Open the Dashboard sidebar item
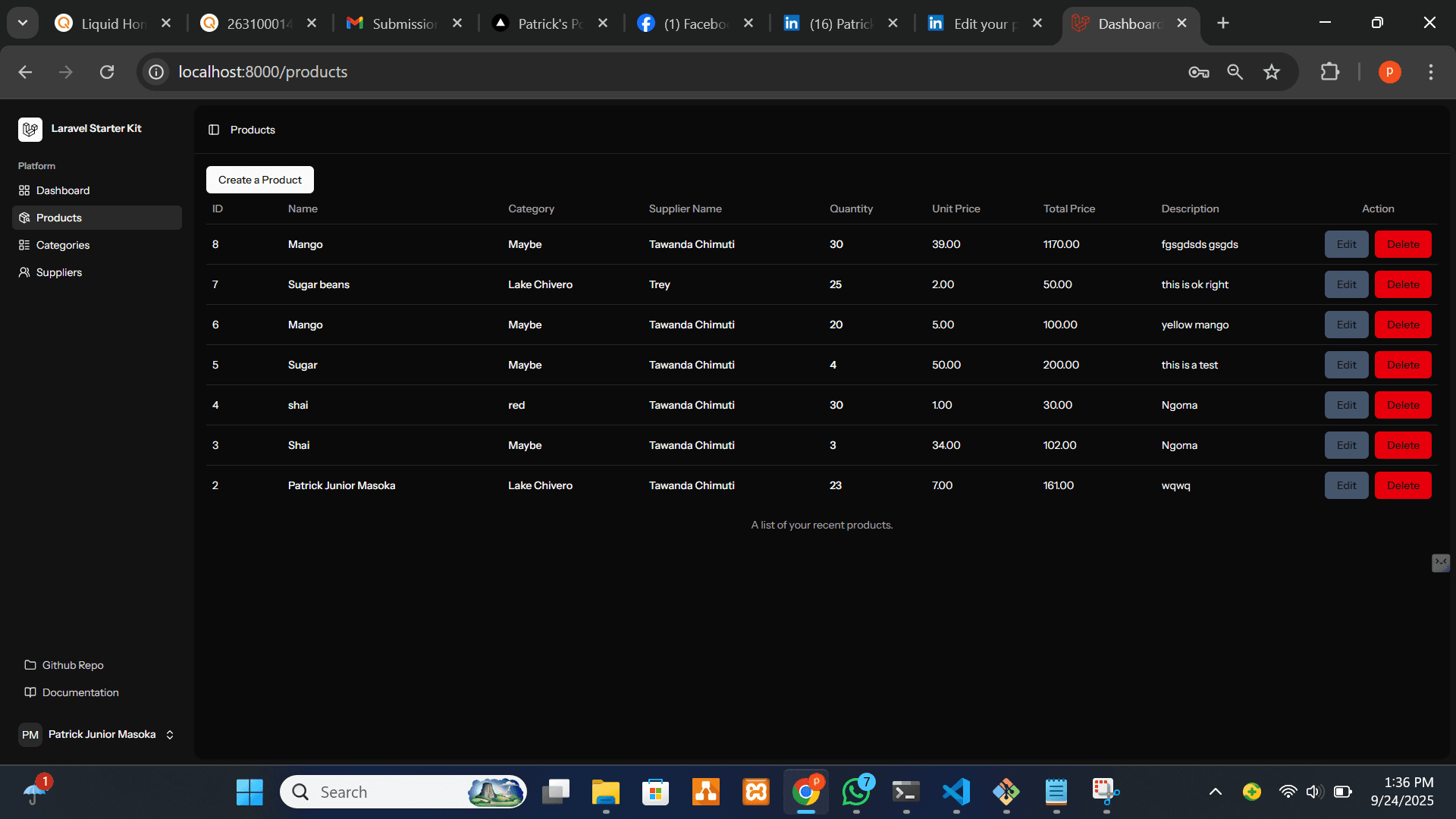The width and height of the screenshot is (1456, 819). pyautogui.click(x=62, y=190)
